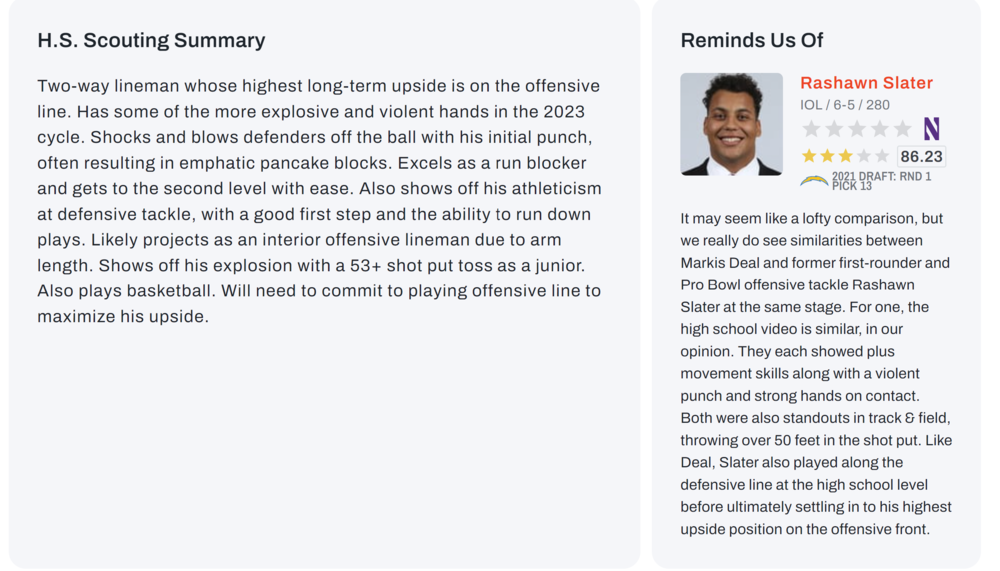1000x571 pixels.
Task: Click the second gray star in upper row
Action: tap(834, 129)
